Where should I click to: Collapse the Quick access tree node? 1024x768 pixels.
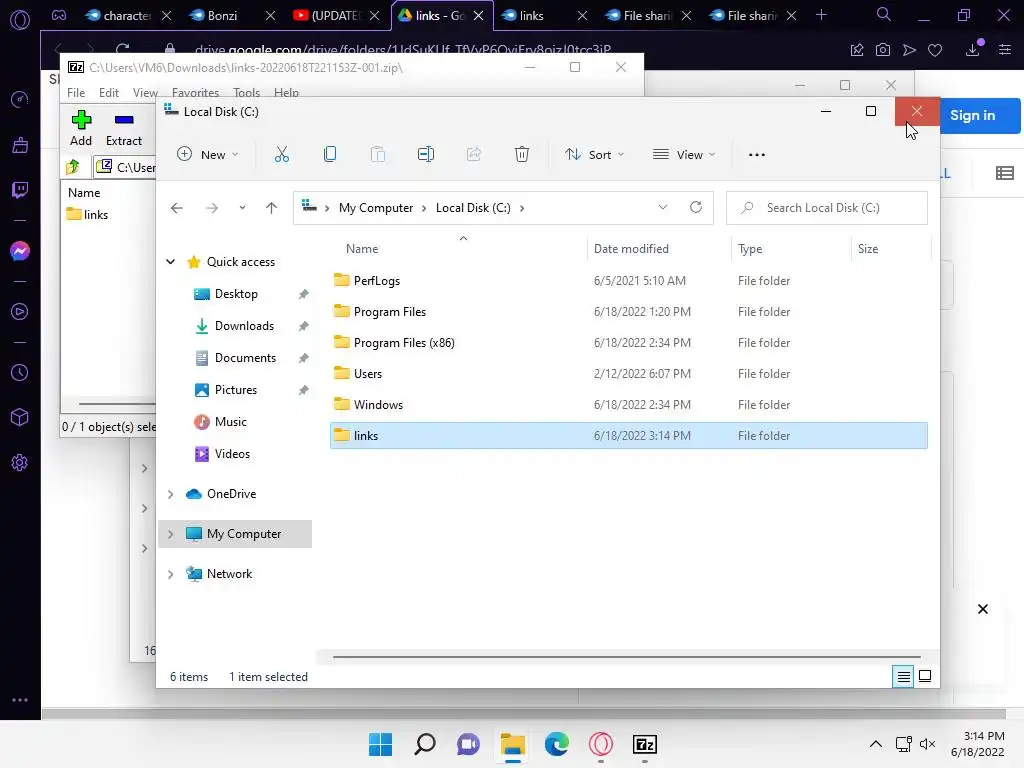(x=170, y=262)
